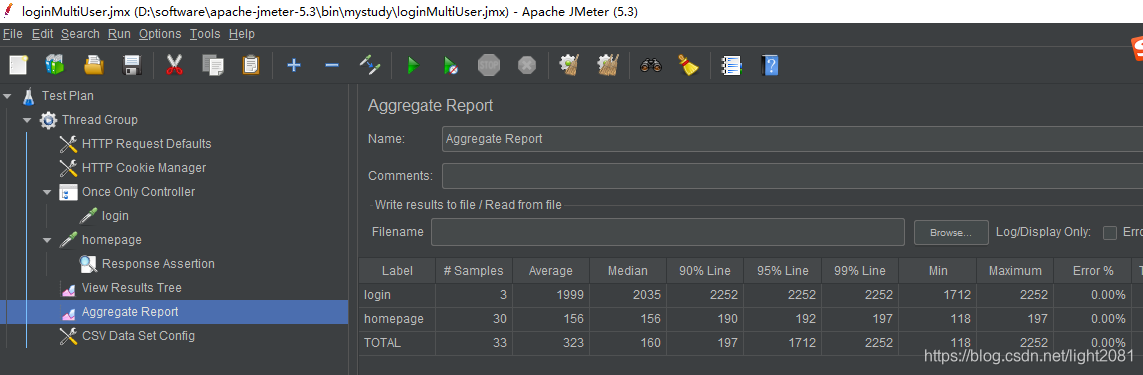Click the Comments input field
The height and width of the screenshot is (375, 1143).
(792, 176)
